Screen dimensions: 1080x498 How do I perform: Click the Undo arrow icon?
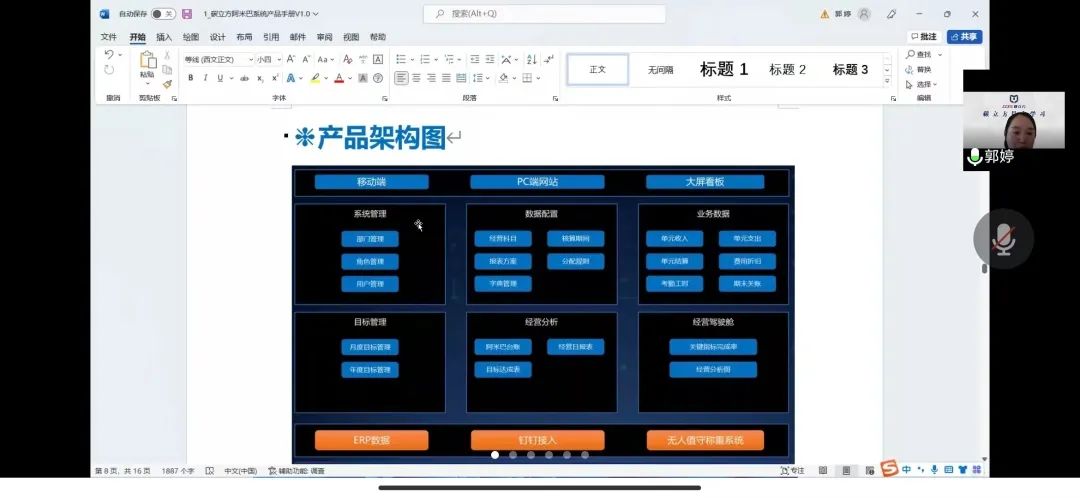(108, 56)
